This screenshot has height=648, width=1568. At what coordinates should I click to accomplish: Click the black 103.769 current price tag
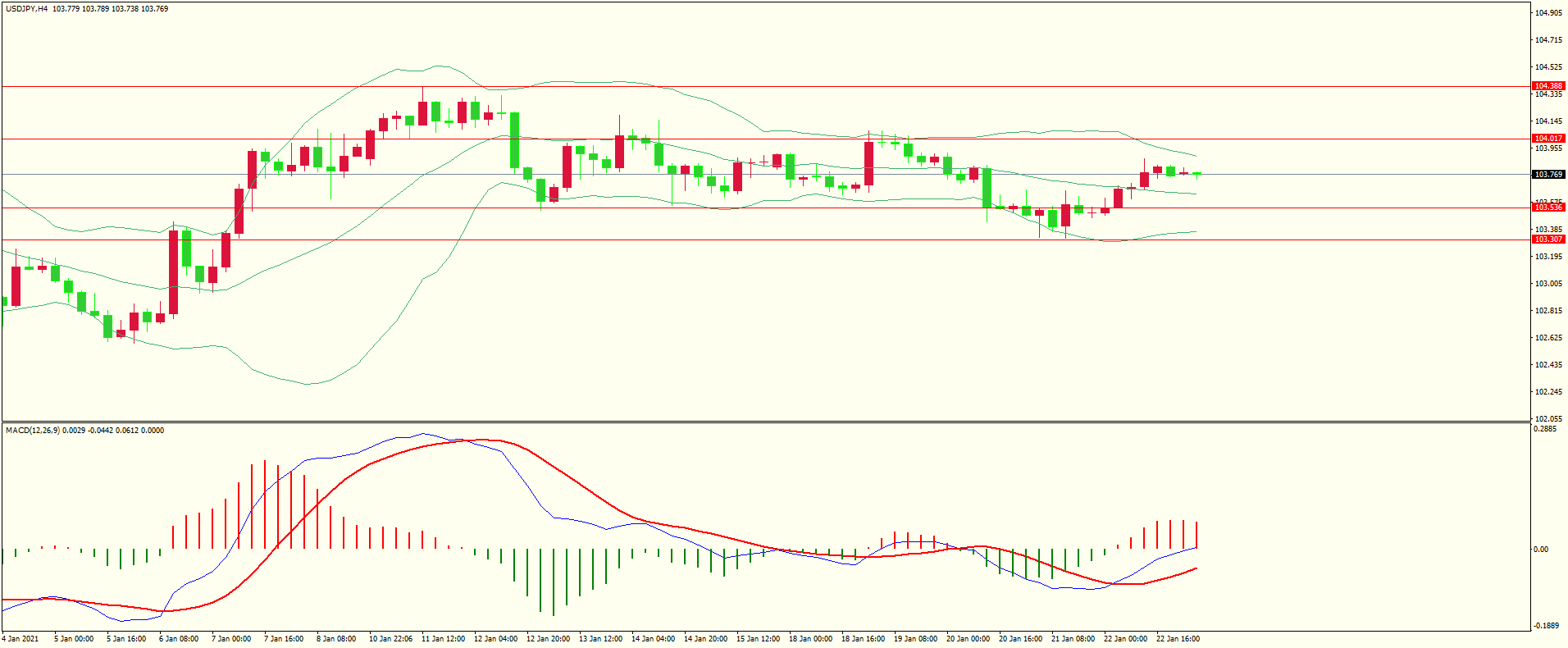coord(1549,175)
